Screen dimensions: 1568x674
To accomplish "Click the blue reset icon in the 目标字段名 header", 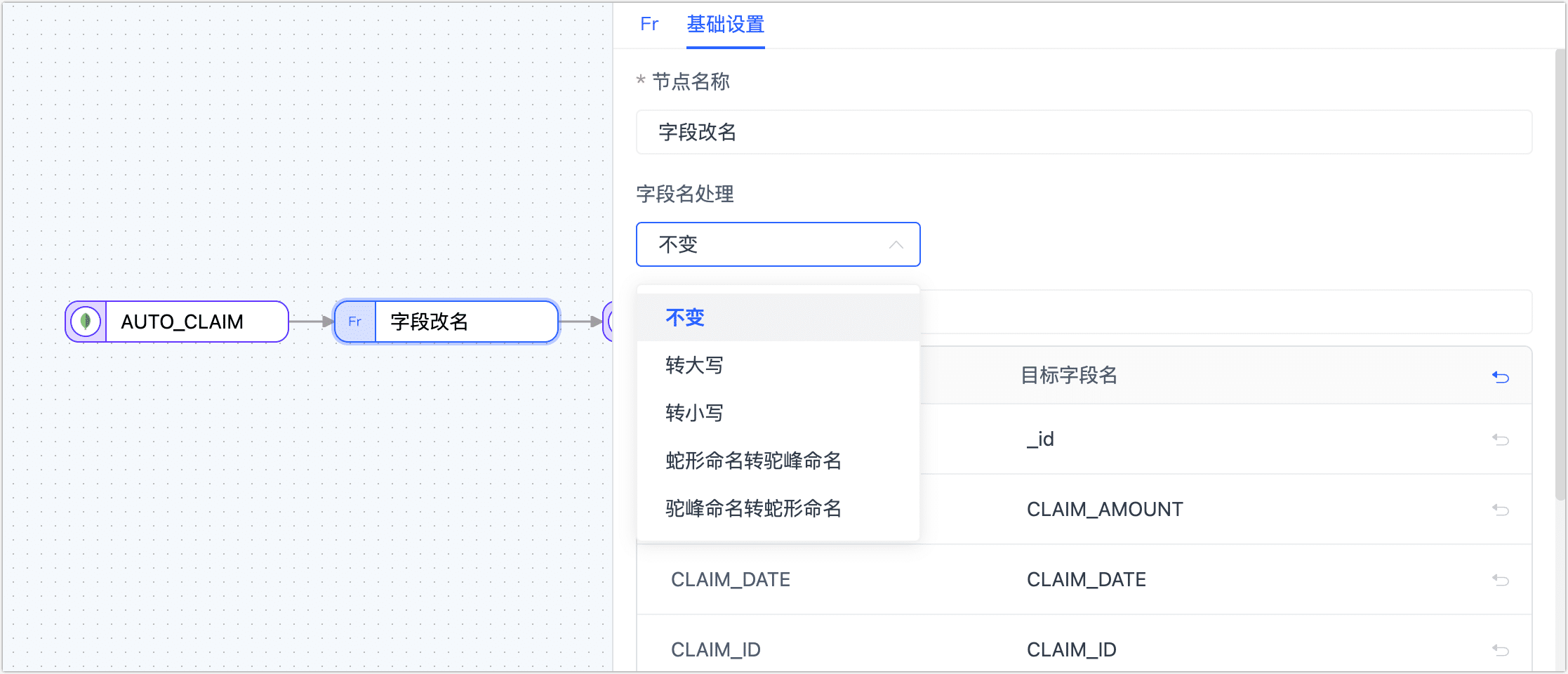I will 1501,377.
